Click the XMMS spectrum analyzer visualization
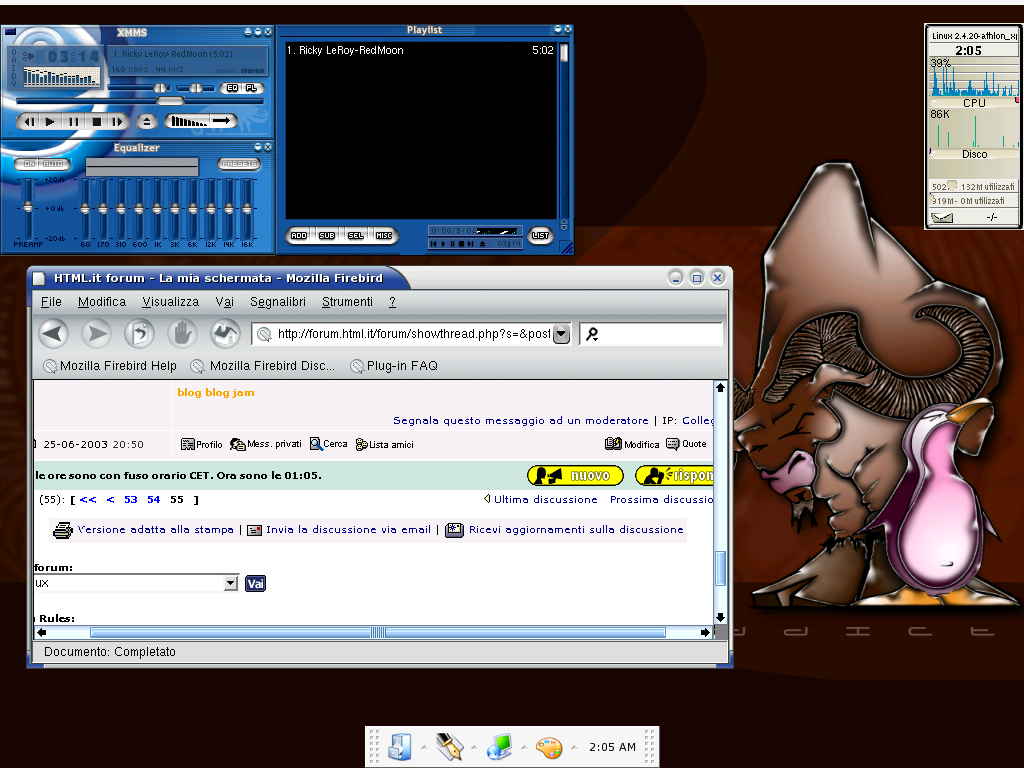 [61, 77]
